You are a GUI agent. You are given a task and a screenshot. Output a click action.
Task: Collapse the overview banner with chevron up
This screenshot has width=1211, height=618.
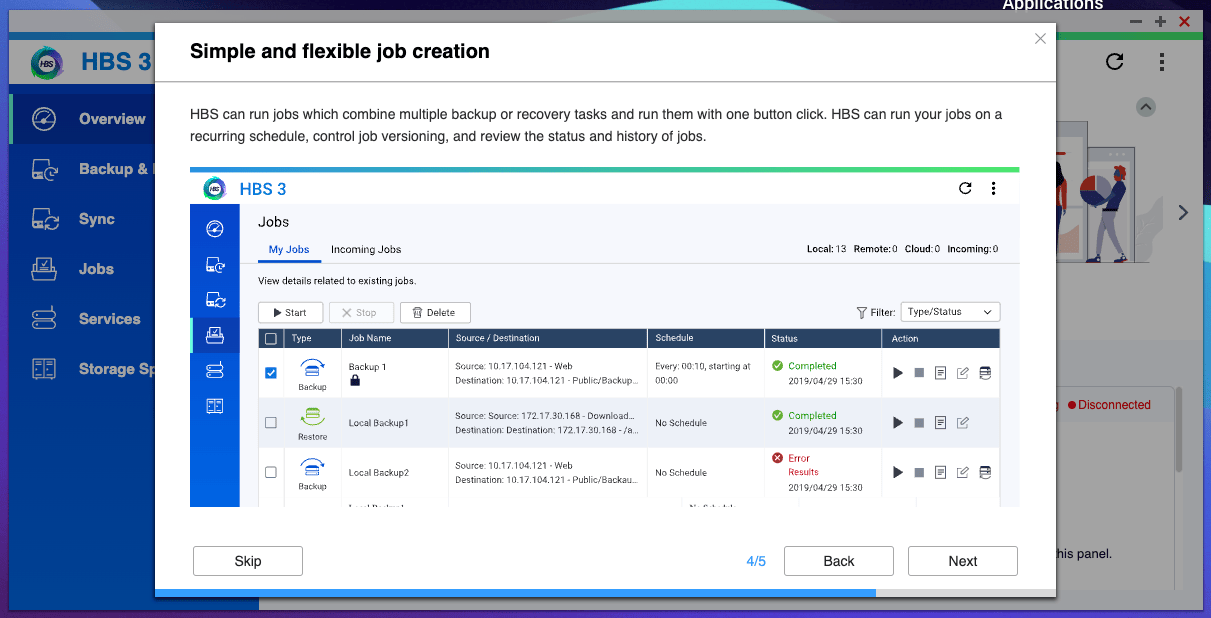[x=1146, y=107]
